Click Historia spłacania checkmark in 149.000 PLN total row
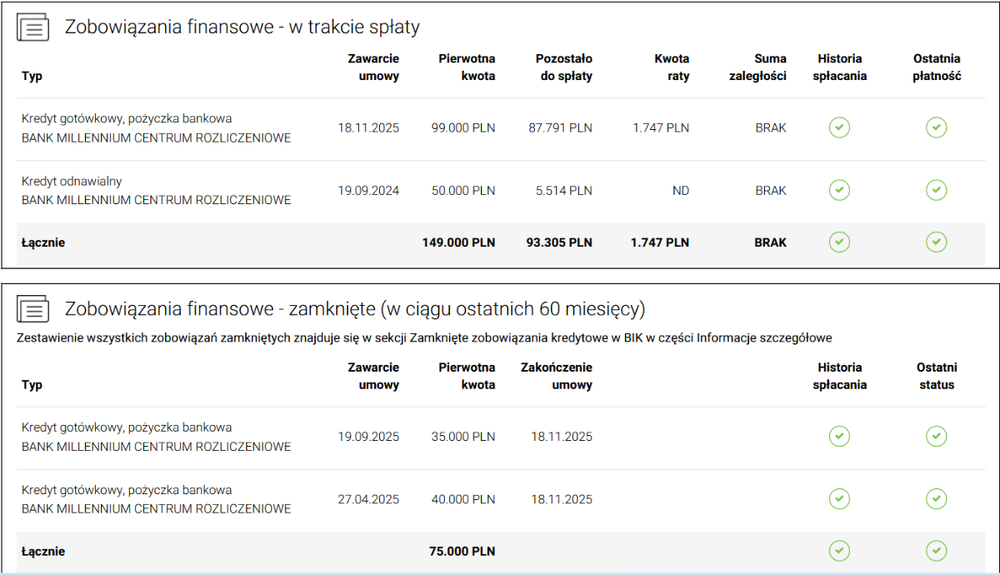Screen dimensions: 1000x575 839,242
